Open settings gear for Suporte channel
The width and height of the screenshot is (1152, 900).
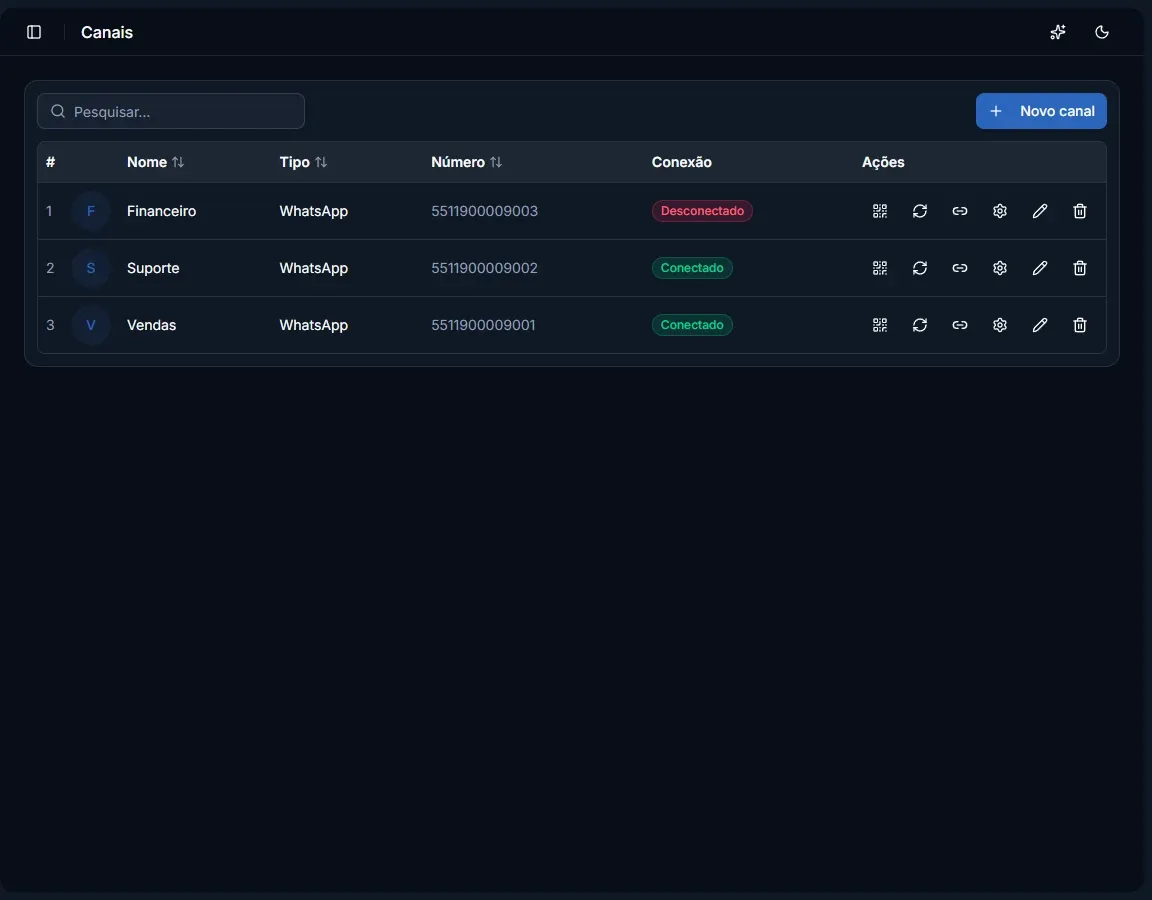(1000, 268)
